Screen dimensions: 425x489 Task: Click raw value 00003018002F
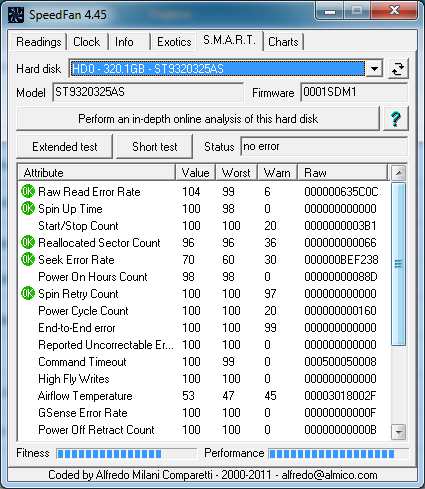[x=340, y=396]
